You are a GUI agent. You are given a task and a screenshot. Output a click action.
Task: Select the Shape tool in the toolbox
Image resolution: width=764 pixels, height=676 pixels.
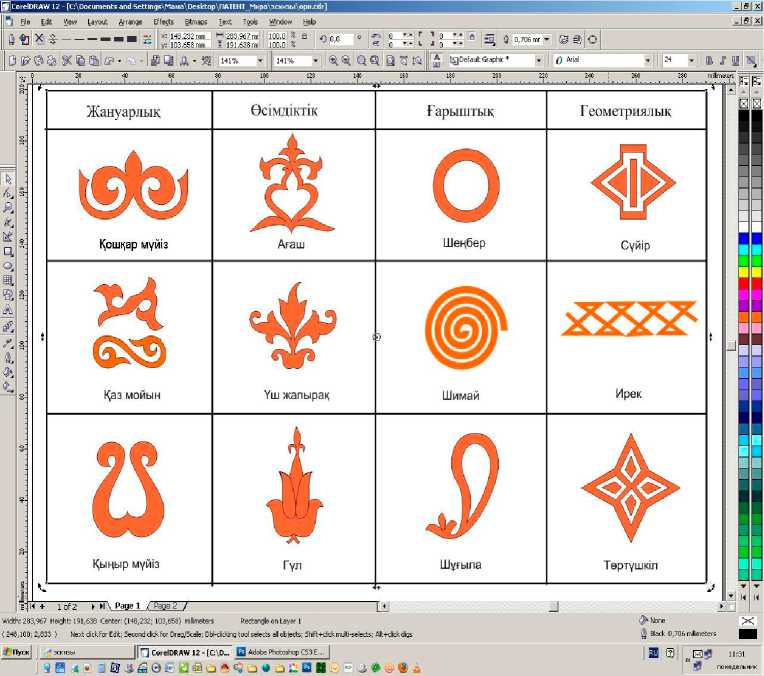(x=8, y=193)
